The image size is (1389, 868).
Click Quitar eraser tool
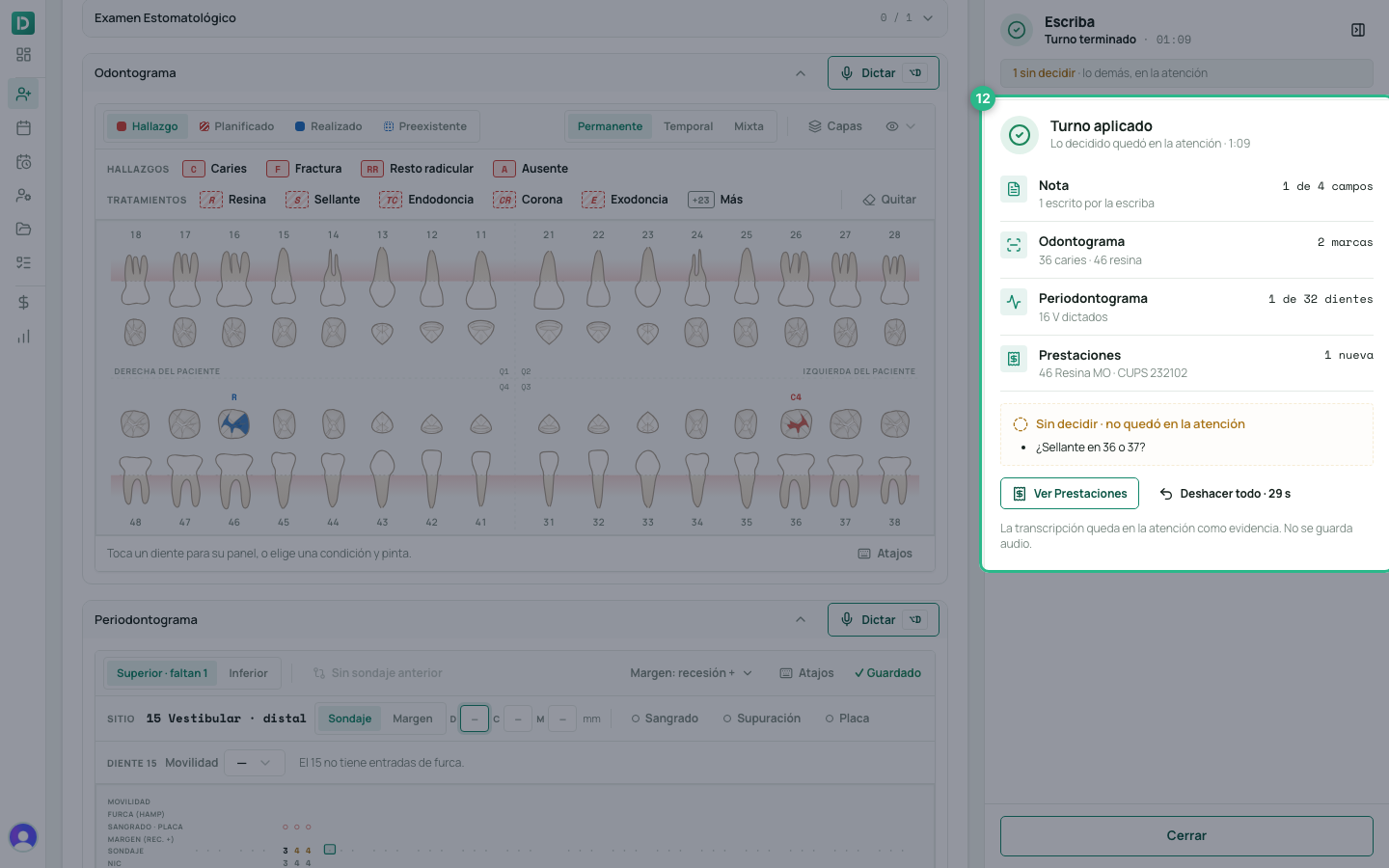click(x=889, y=200)
